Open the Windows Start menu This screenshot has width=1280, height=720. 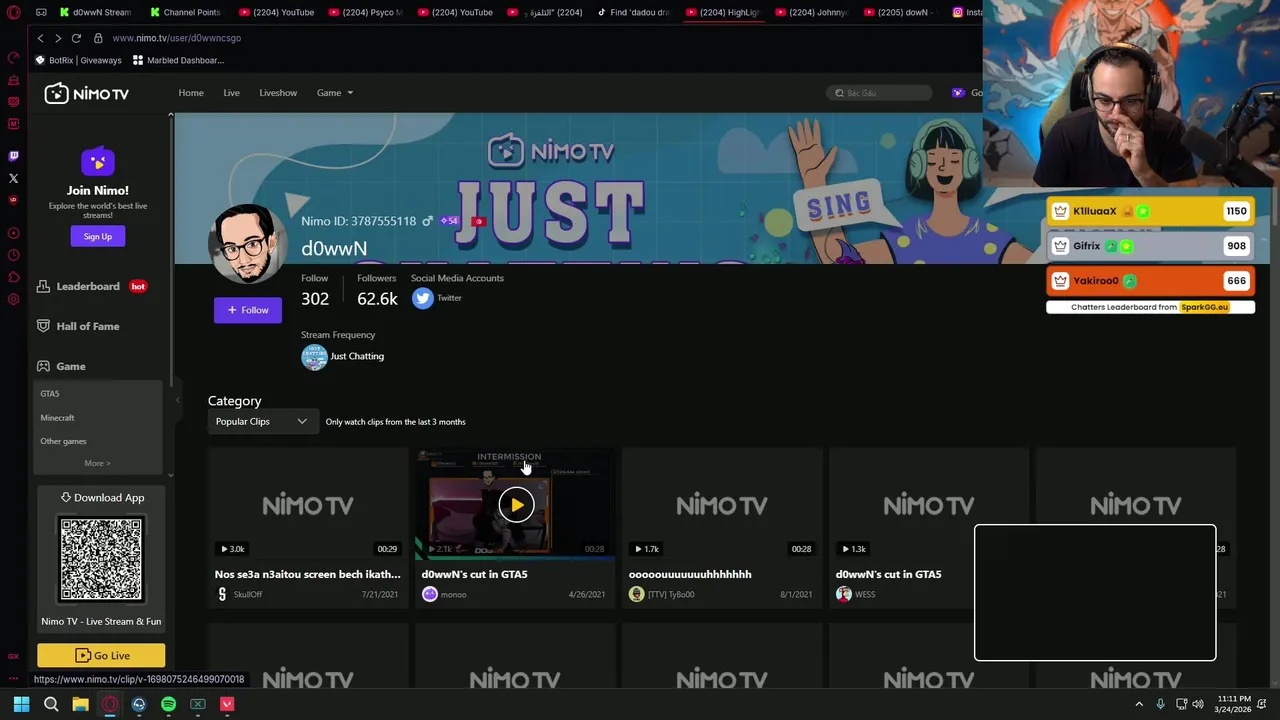click(x=21, y=704)
